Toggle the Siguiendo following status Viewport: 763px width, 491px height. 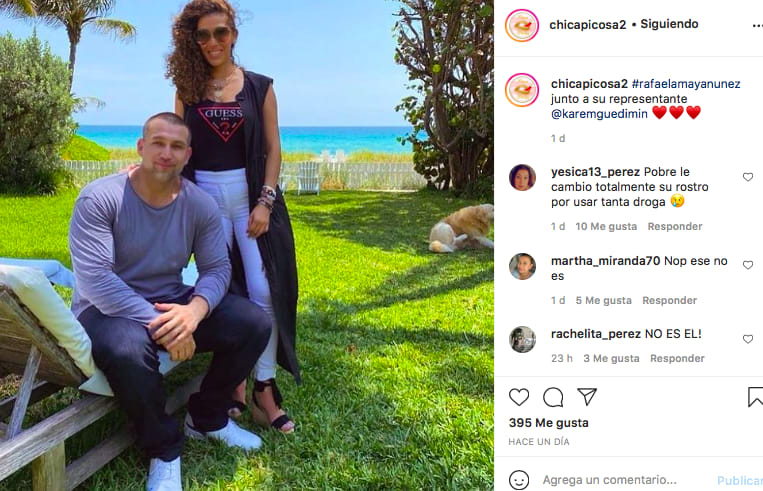click(x=669, y=24)
